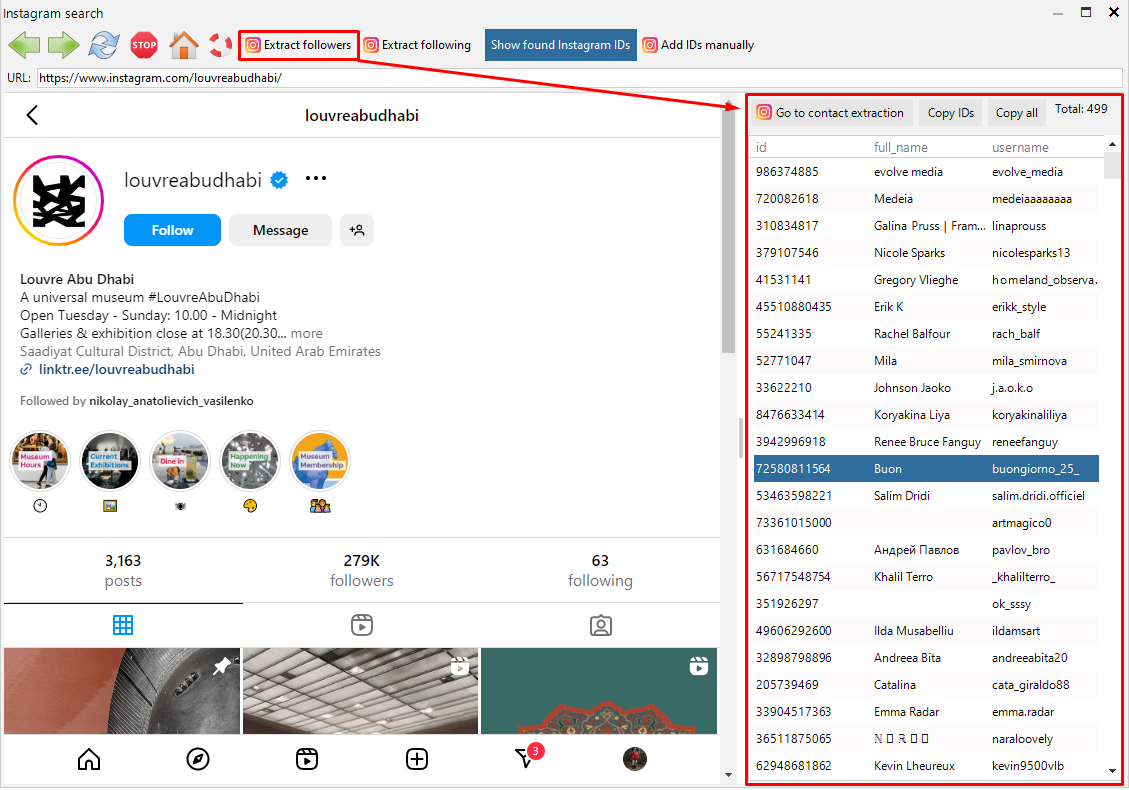Click the back chevron in Instagram profile header

(x=32, y=115)
